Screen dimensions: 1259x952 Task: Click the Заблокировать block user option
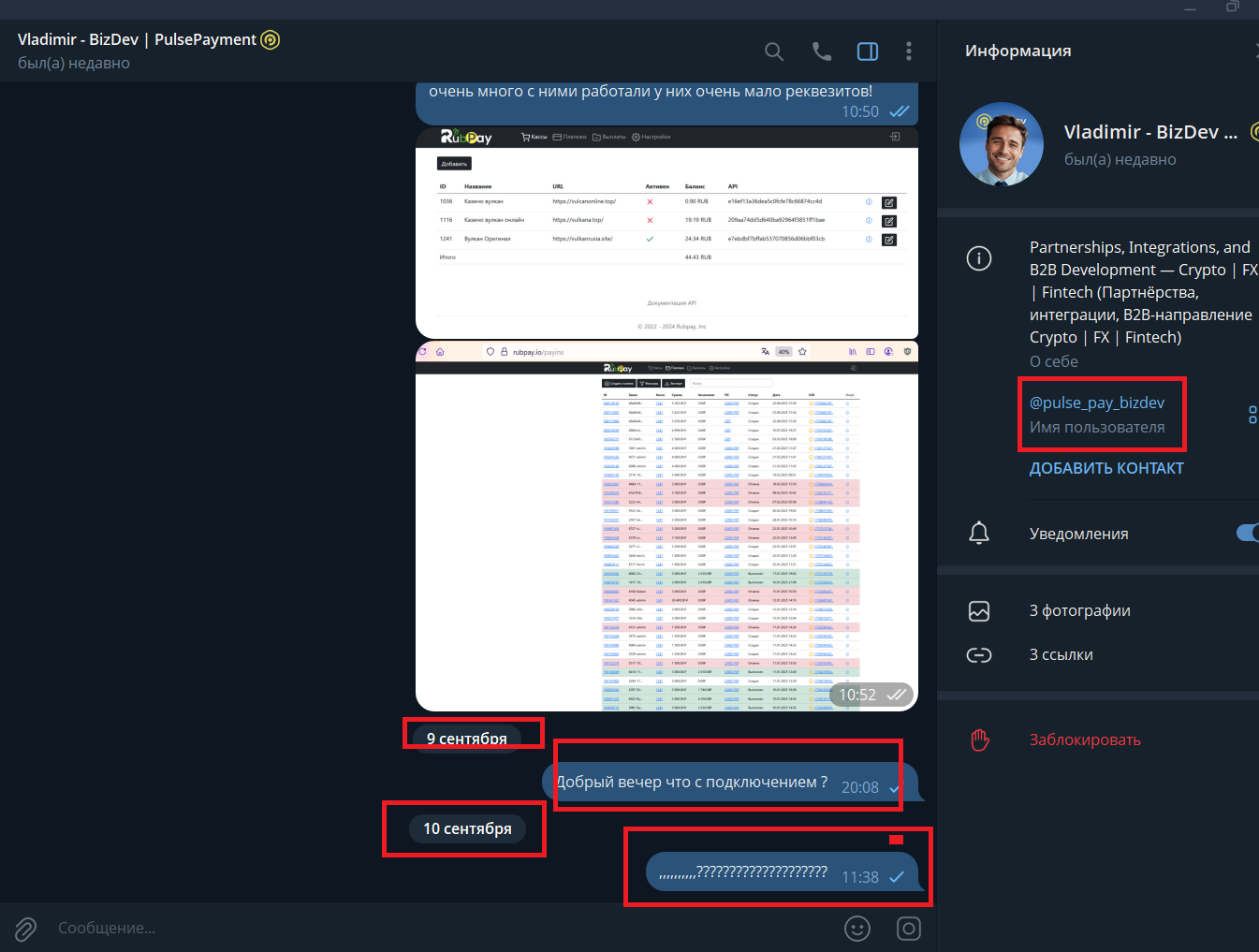pyautogui.click(x=1085, y=740)
